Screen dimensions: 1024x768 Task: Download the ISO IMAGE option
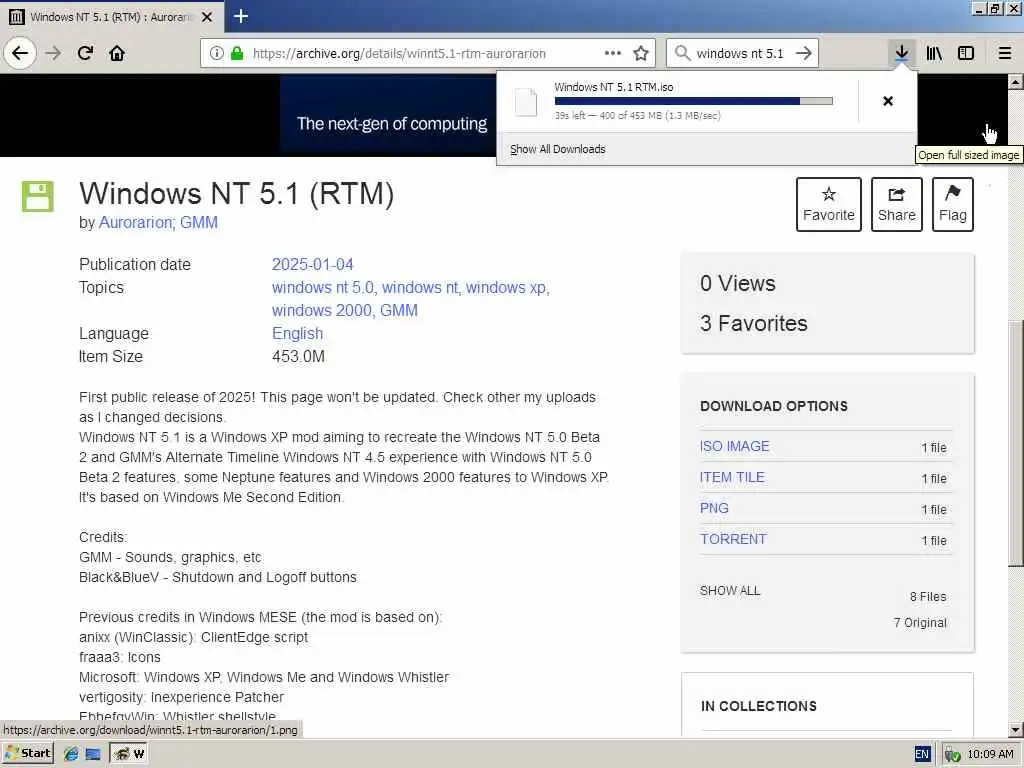[x=735, y=447]
